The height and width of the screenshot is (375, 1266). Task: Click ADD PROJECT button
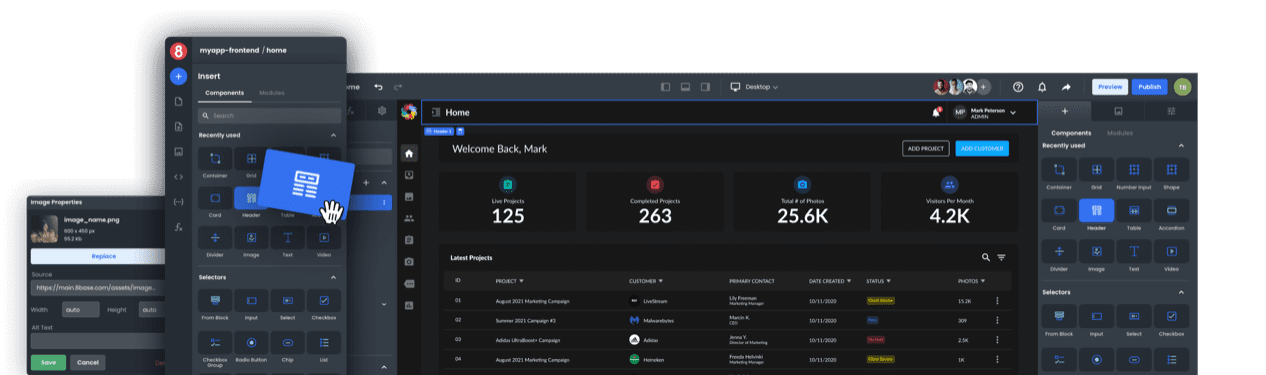tap(925, 148)
